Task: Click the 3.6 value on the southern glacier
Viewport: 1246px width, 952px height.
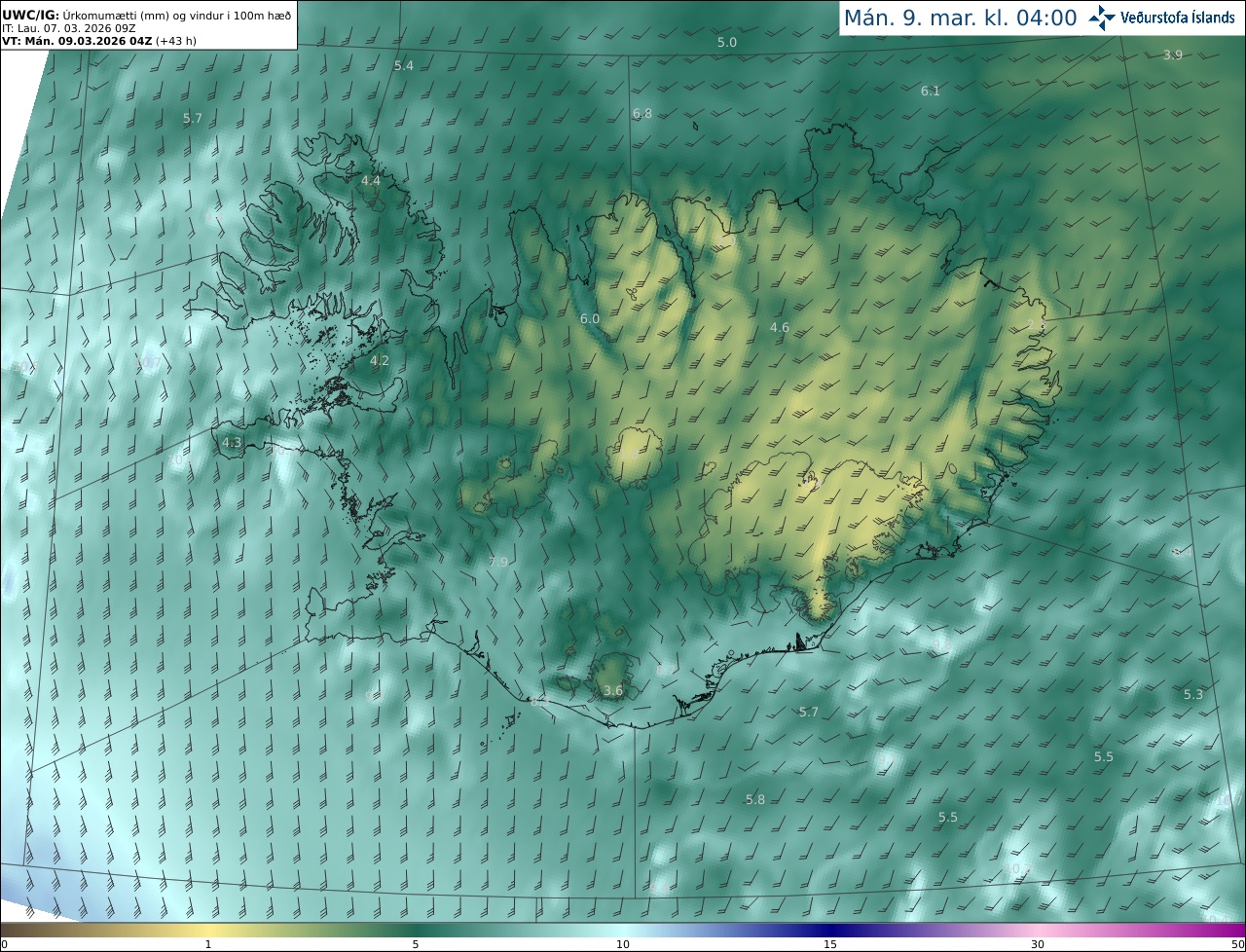Action: [613, 690]
